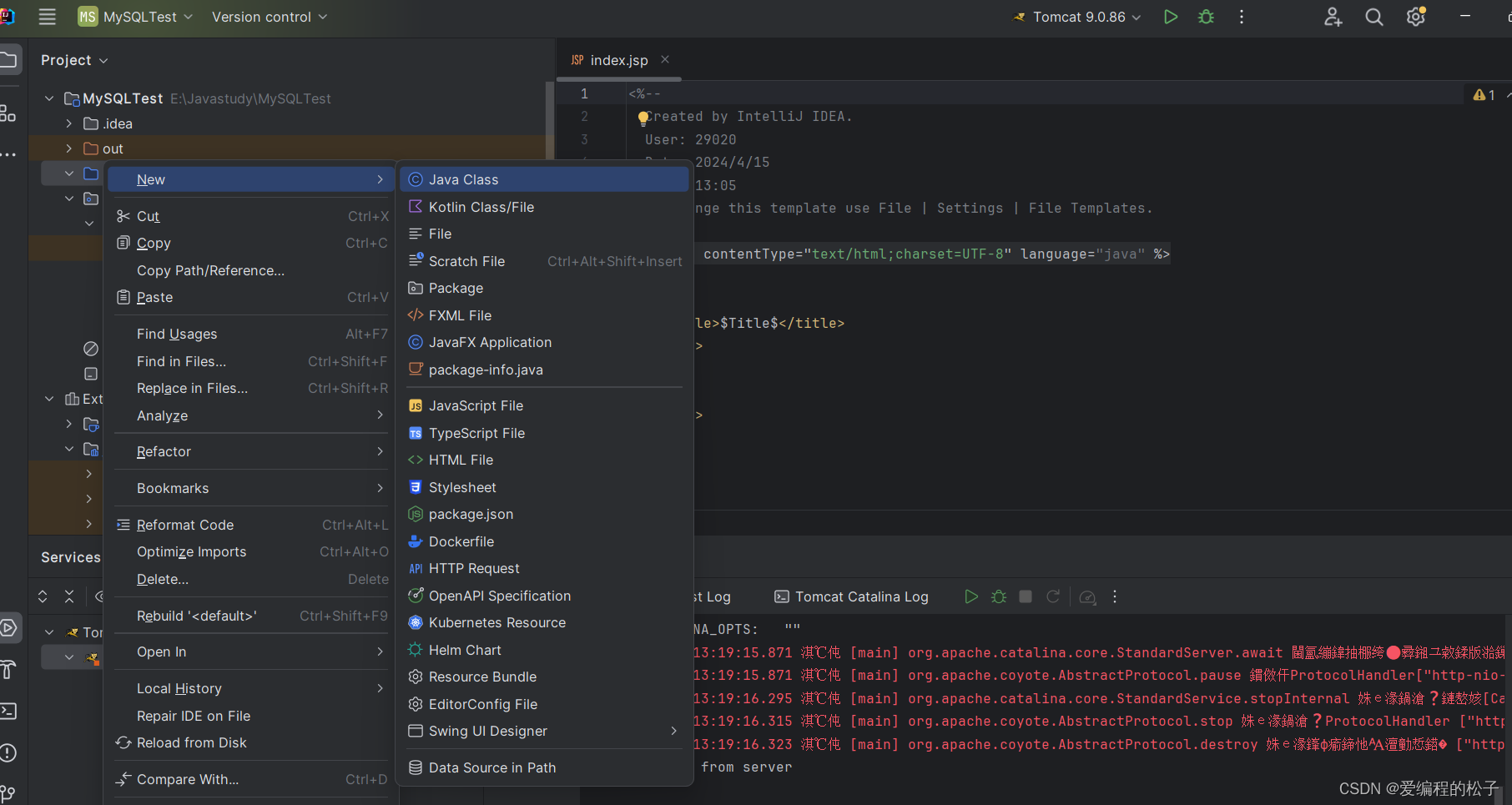
Task: Expand all services in Services panel
Action: pos(43,596)
